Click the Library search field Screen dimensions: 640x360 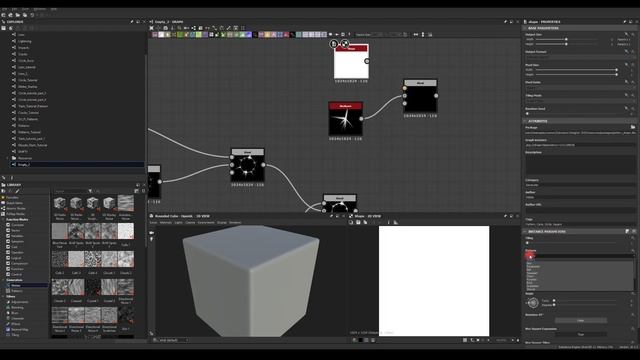coord(70,191)
